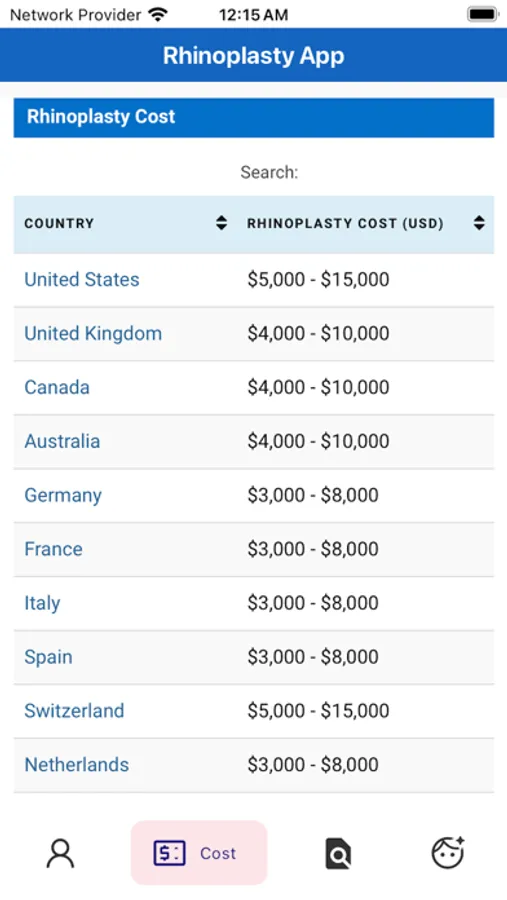This screenshot has width=507, height=900.
Task: Click the Search field label area
Action: 269,172
